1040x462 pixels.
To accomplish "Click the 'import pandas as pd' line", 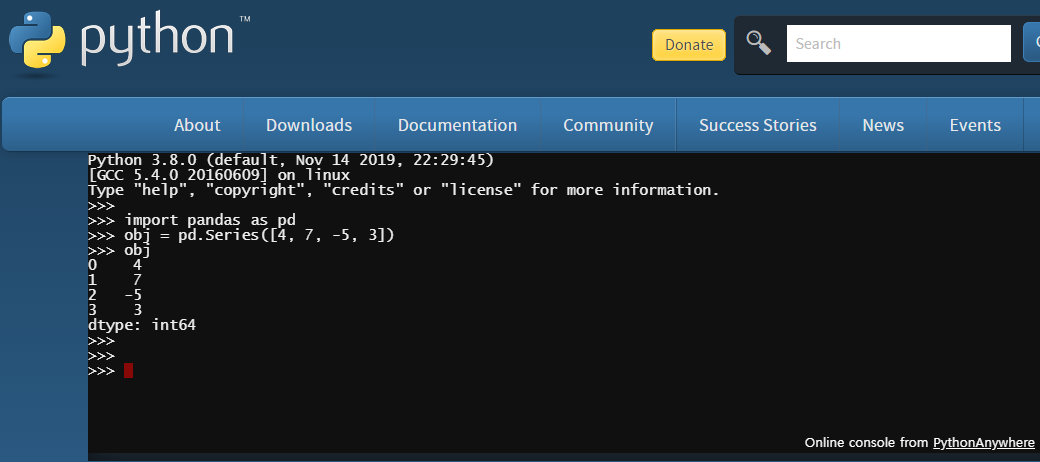I will click(x=192, y=220).
